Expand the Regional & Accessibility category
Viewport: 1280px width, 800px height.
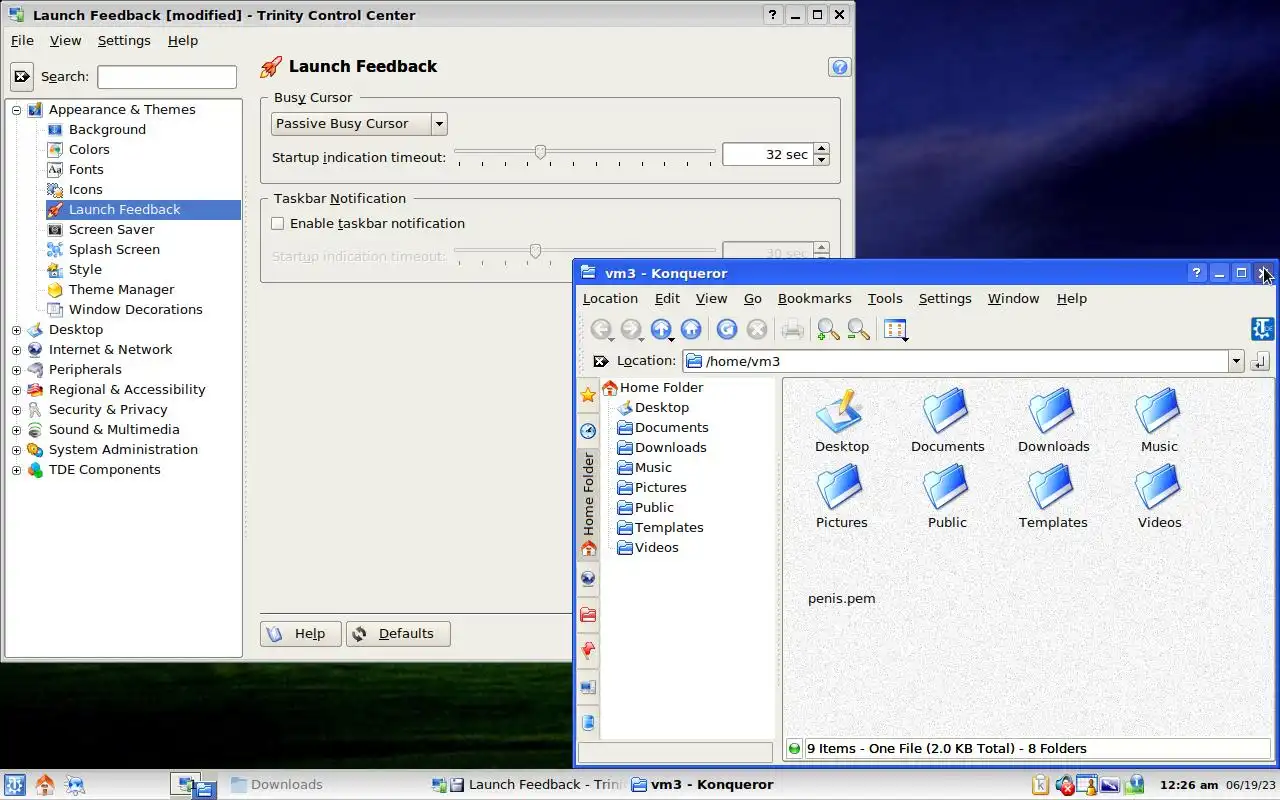[16, 390]
